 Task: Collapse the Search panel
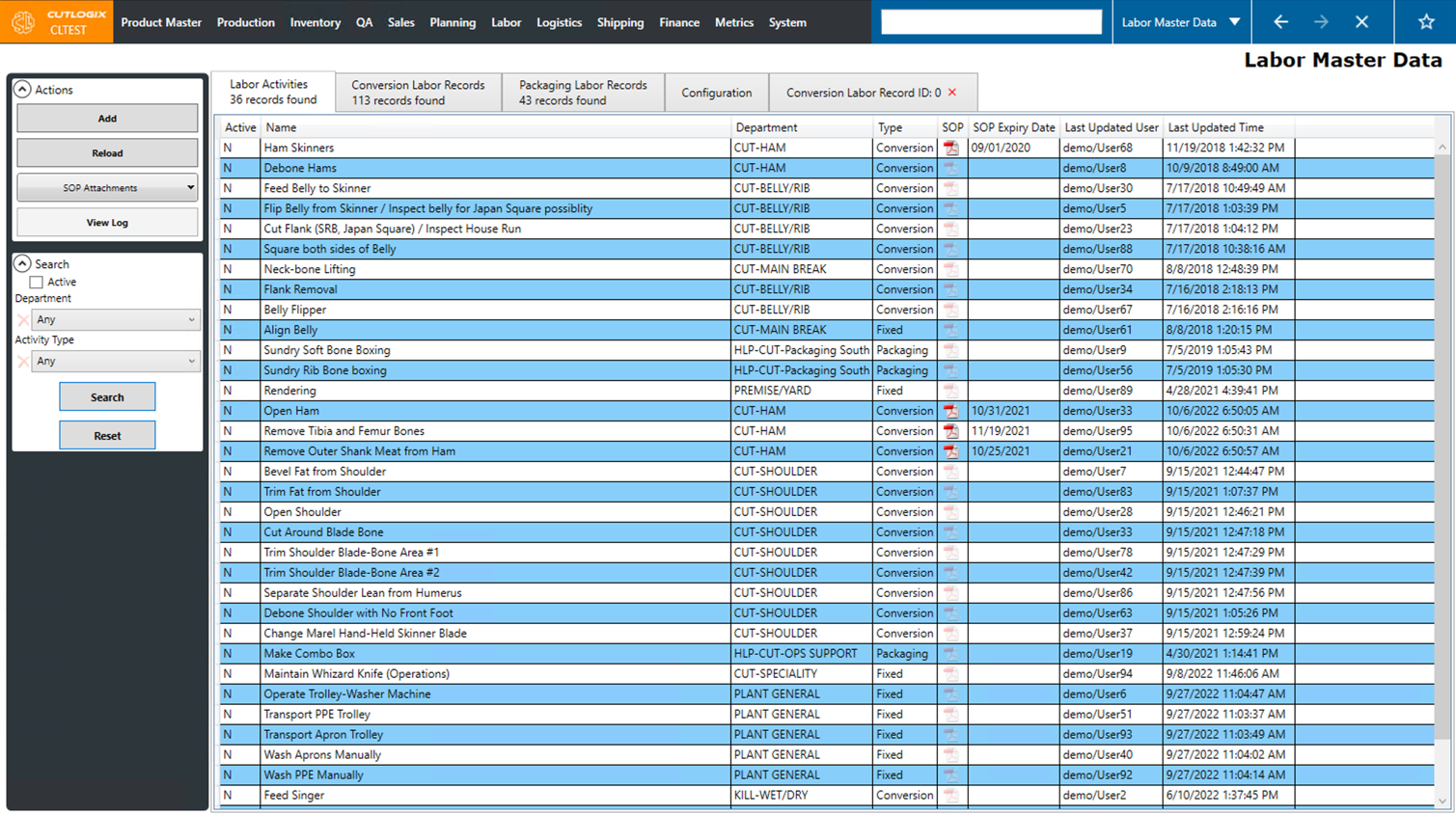[23, 263]
